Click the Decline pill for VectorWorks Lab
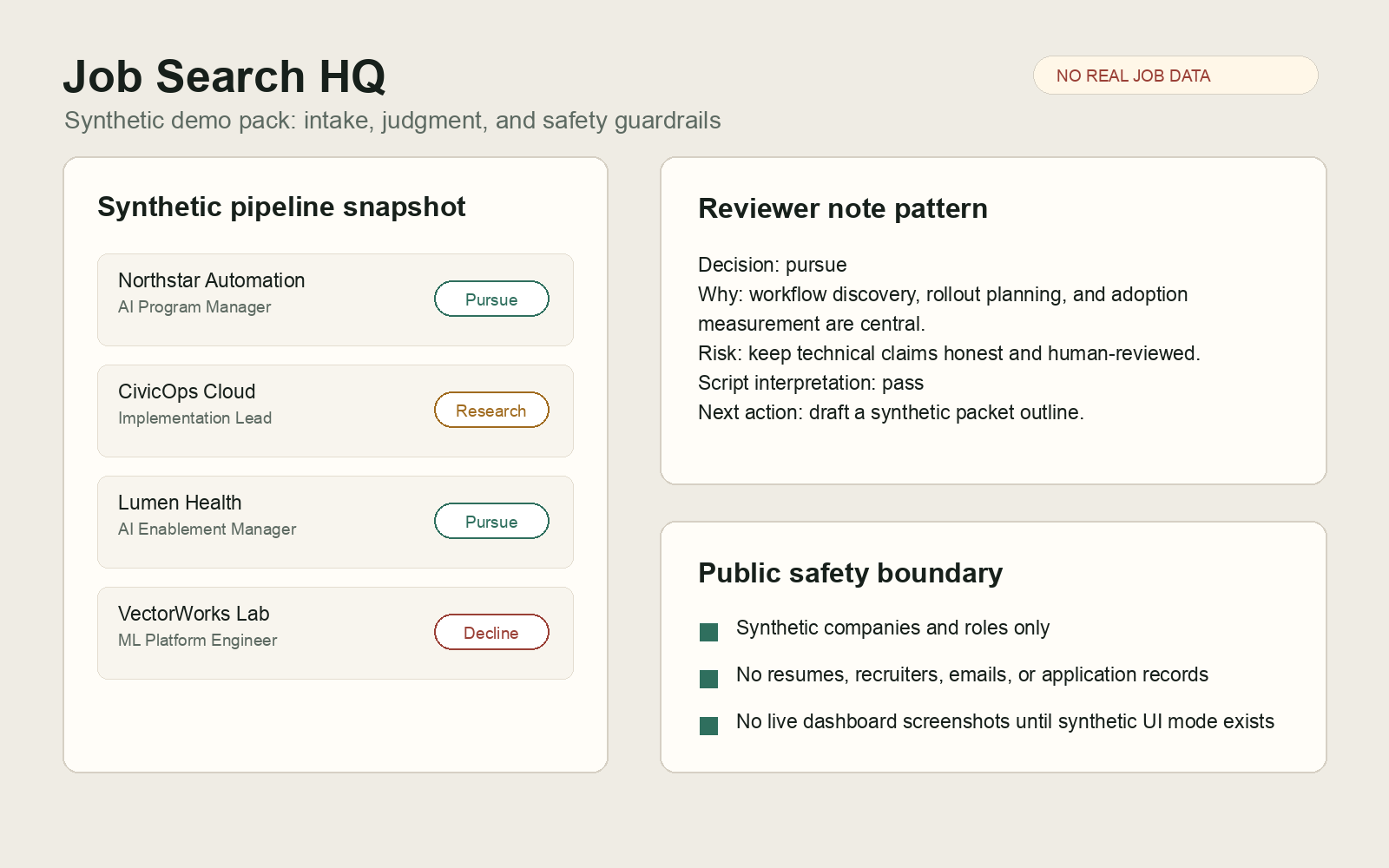This screenshot has height=868, width=1389. 491,632
